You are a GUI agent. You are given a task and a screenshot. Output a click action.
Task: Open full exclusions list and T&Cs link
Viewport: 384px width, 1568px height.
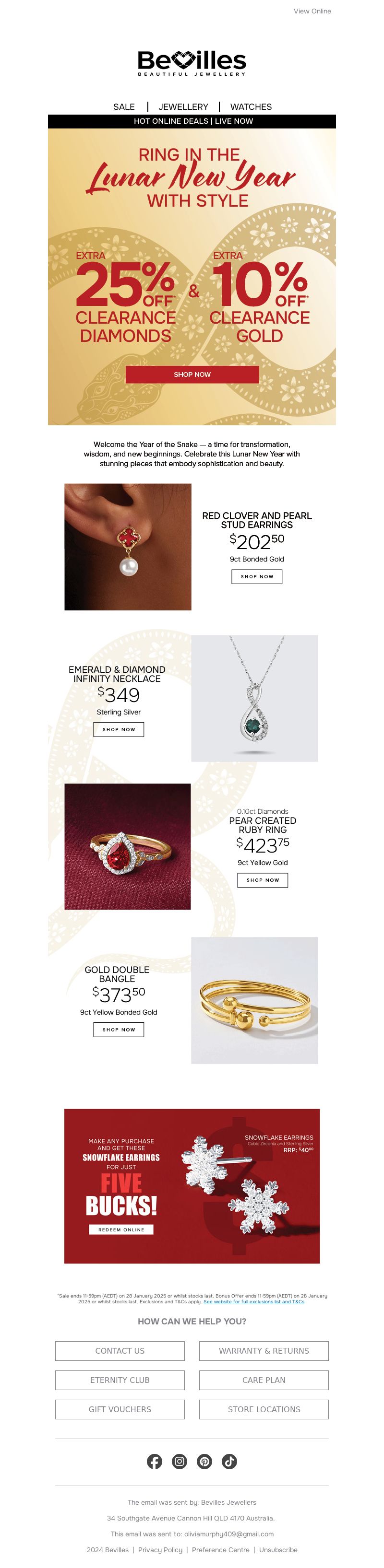point(253,1301)
